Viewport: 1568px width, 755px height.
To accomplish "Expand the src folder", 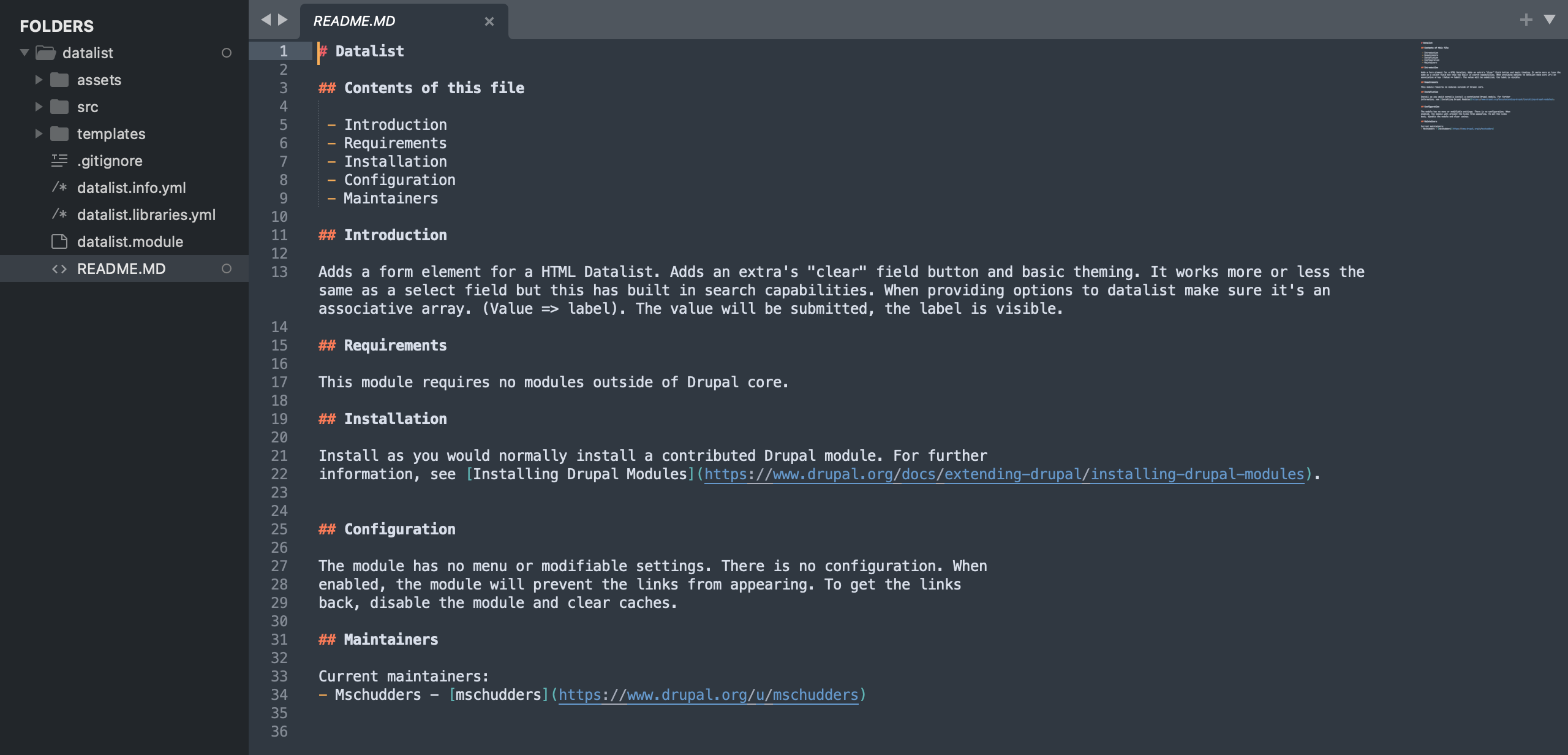I will [39, 107].
